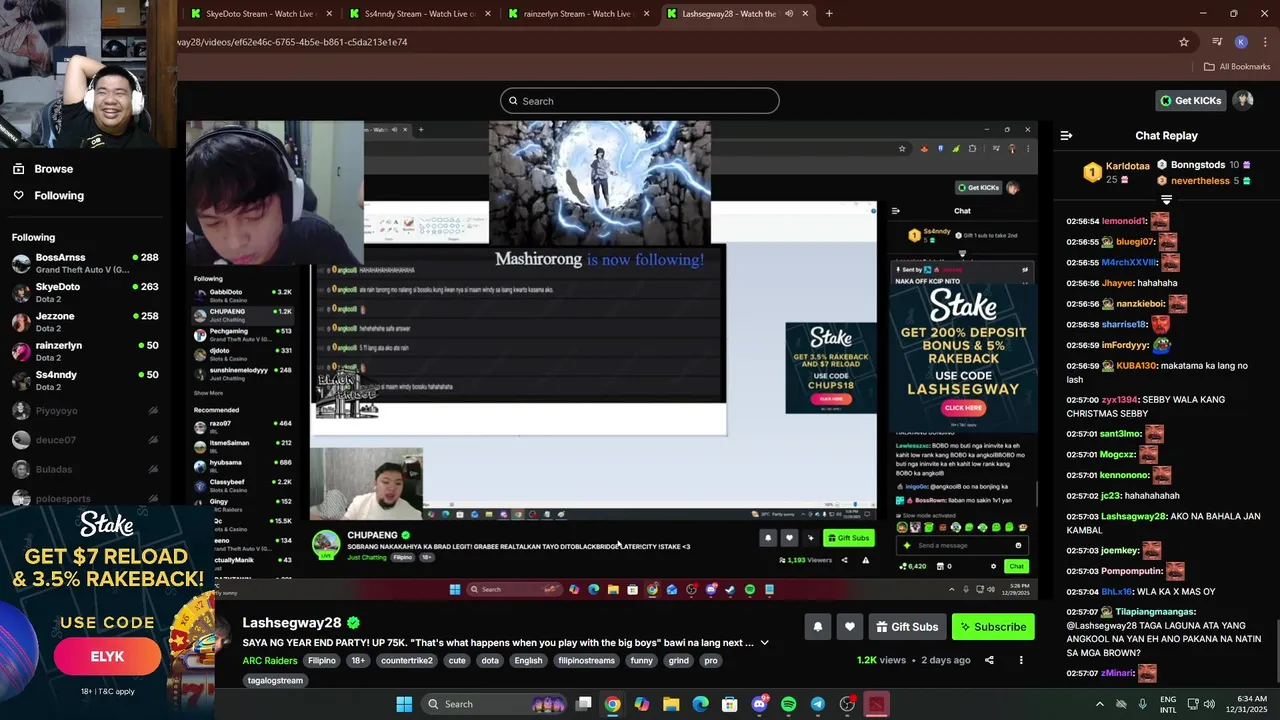Image resolution: width=1280 pixels, height=720 pixels.
Task: Click the pink ELYK promo code button
Action: click(x=107, y=657)
